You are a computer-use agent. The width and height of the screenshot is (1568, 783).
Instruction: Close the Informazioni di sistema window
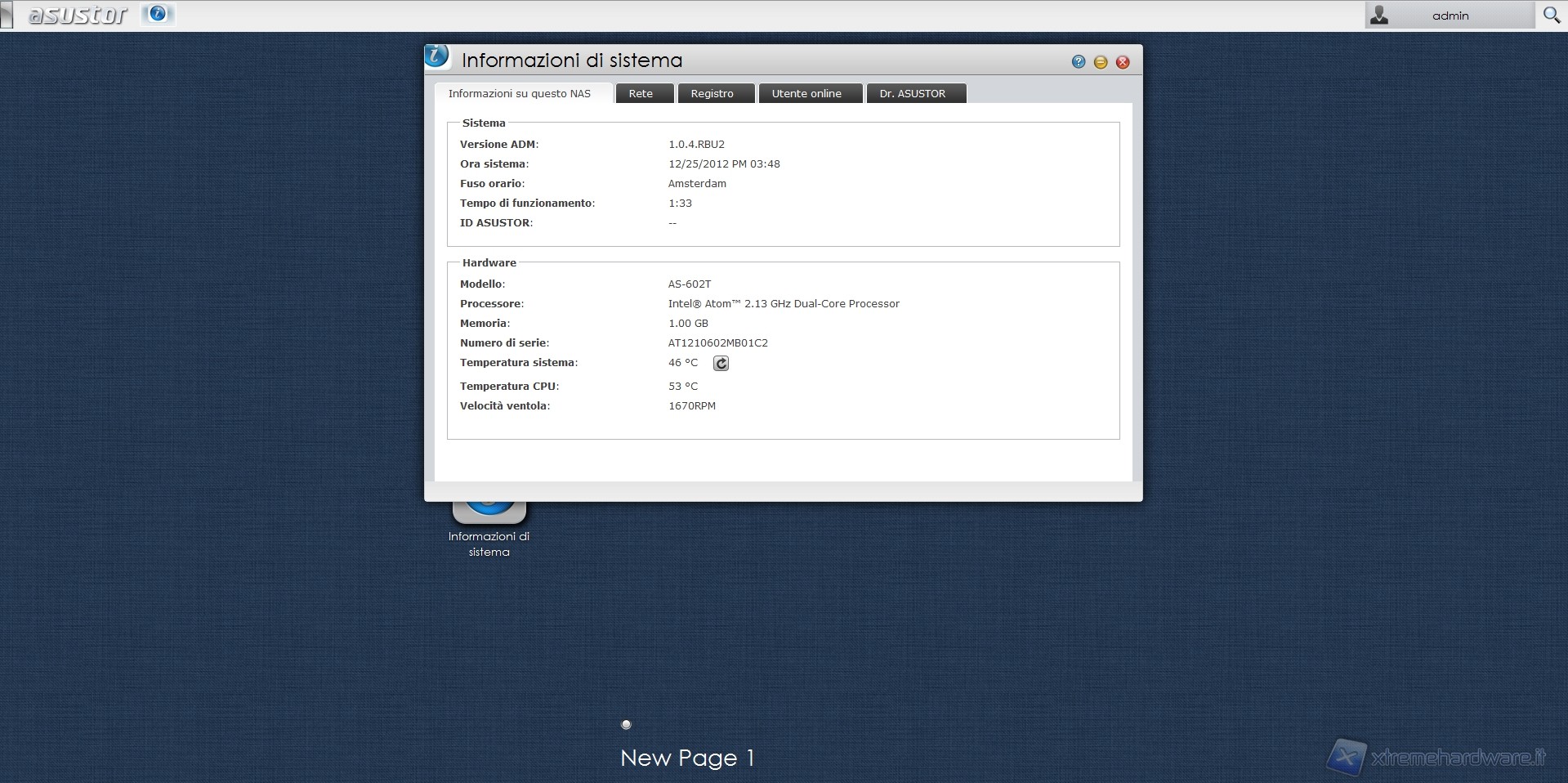coord(1123,62)
